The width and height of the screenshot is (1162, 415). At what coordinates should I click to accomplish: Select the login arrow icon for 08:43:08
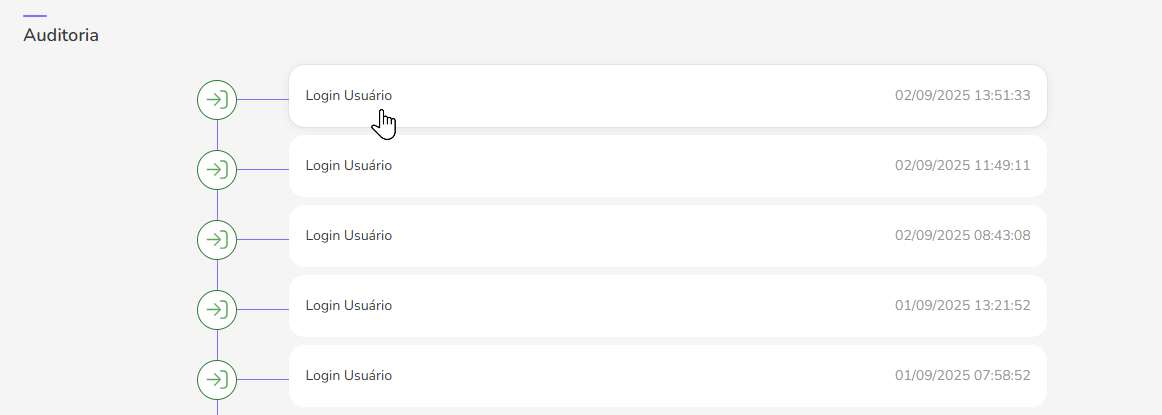pos(217,240)
